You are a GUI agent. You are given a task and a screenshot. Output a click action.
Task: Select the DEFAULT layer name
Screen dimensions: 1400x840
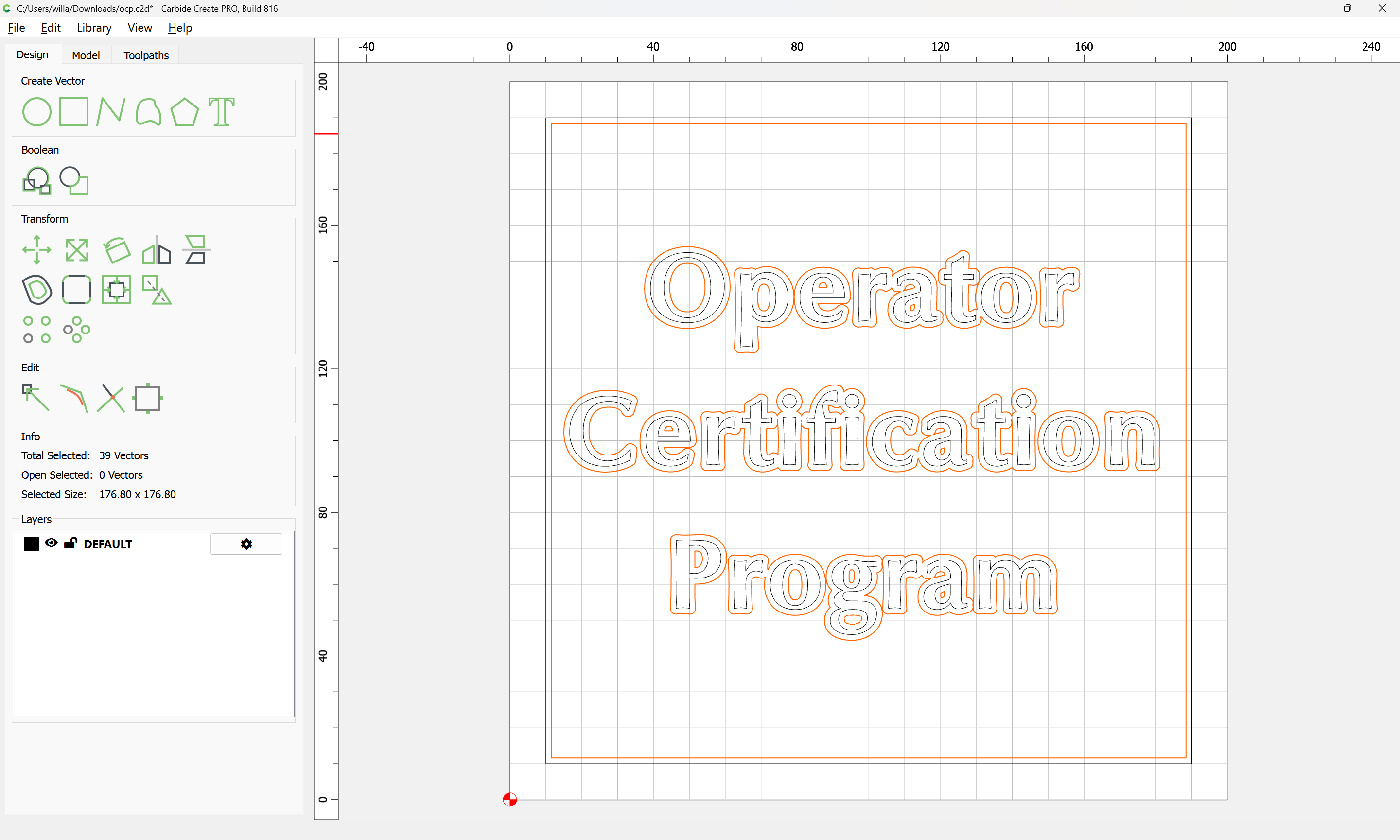pos(107,544)
